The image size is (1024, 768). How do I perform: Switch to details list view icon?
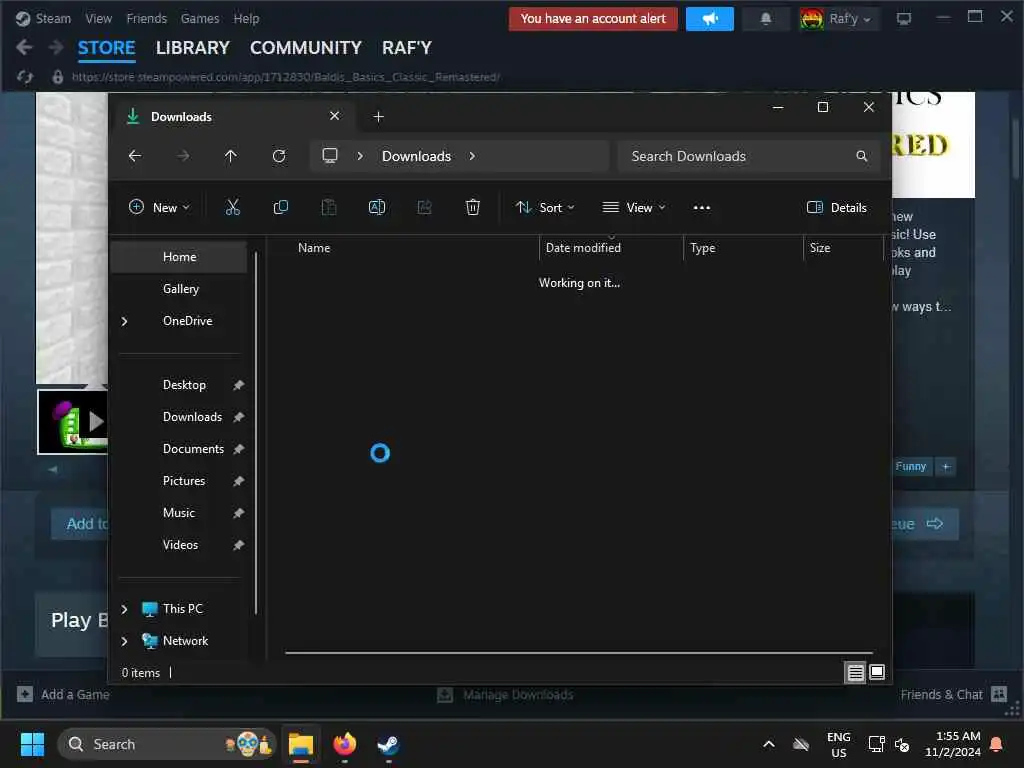pyautogui.click(x=855, y=672)
